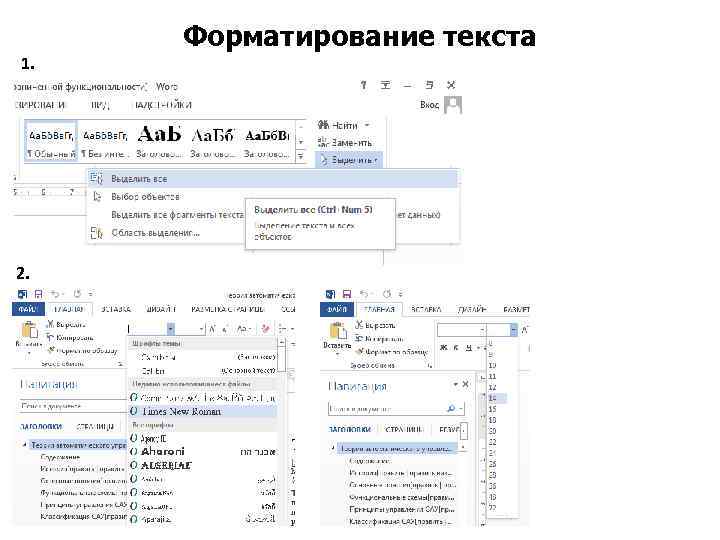Click Формат по образцу in left window
The width and height of the screenshot is (720, 540).
point(83,351)
